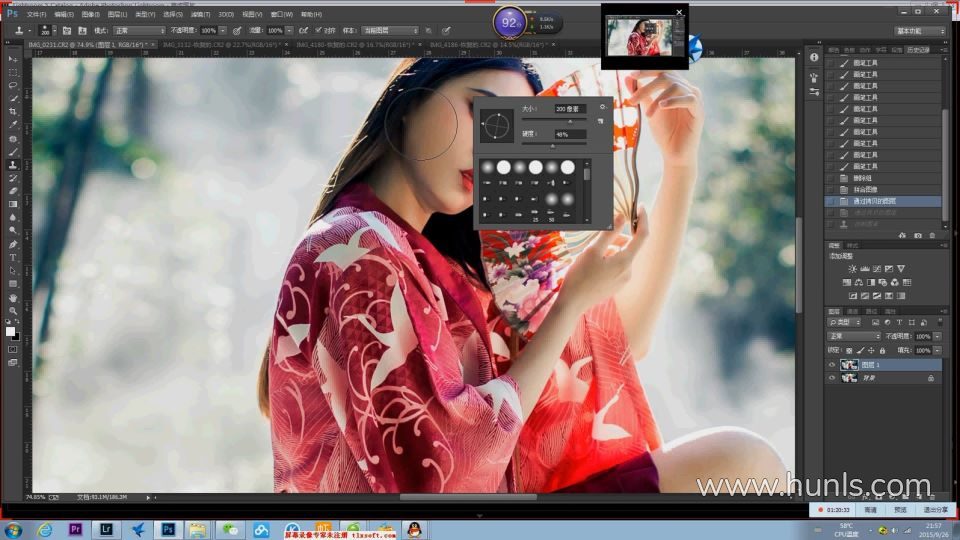Click the brush size 200 像素 field
Image resolution: width=960 pixels, height=540 pixels.
pyautogui.click(x=569, y=108)
